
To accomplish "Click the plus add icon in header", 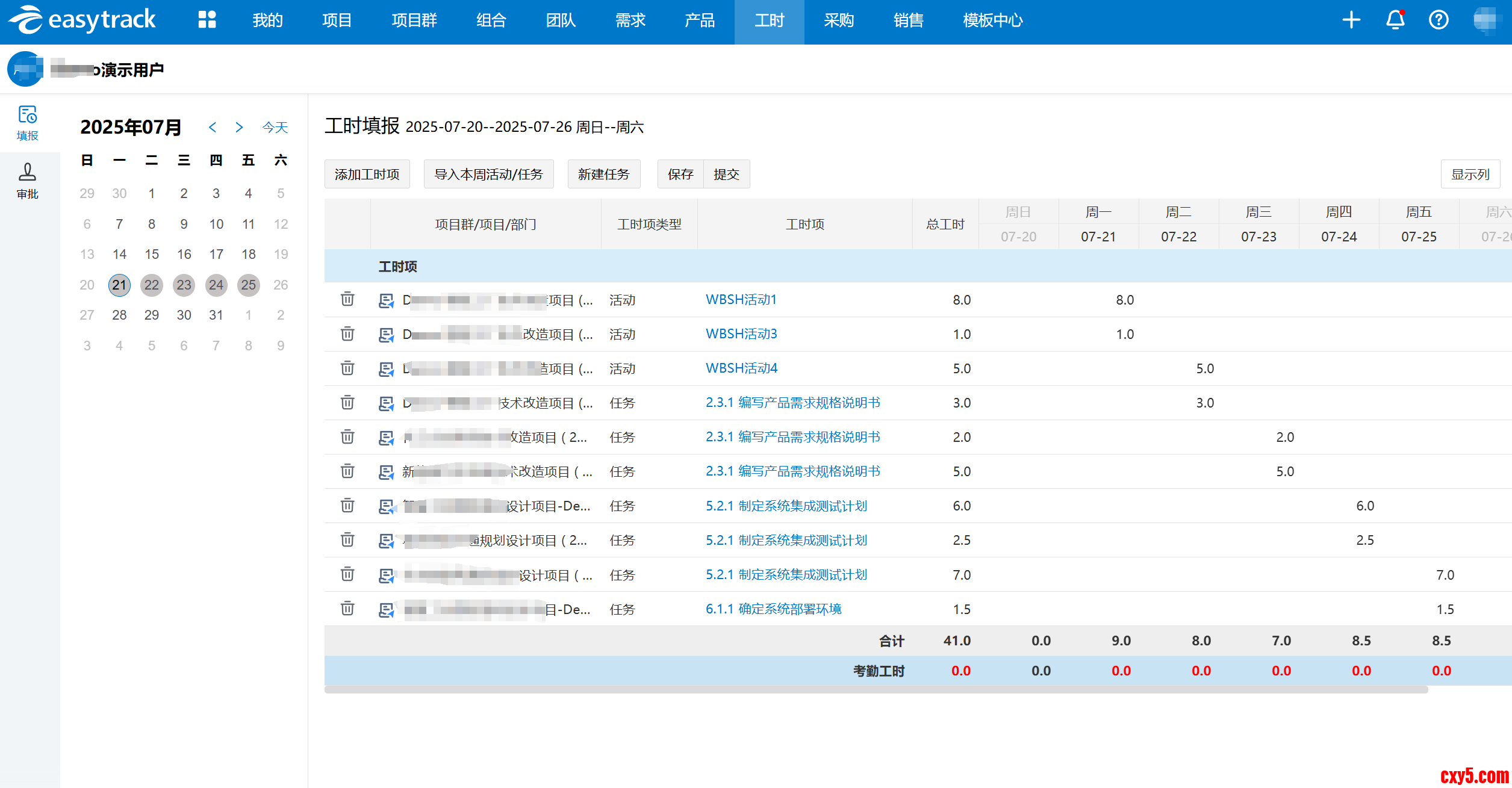I will (1351, 20).
